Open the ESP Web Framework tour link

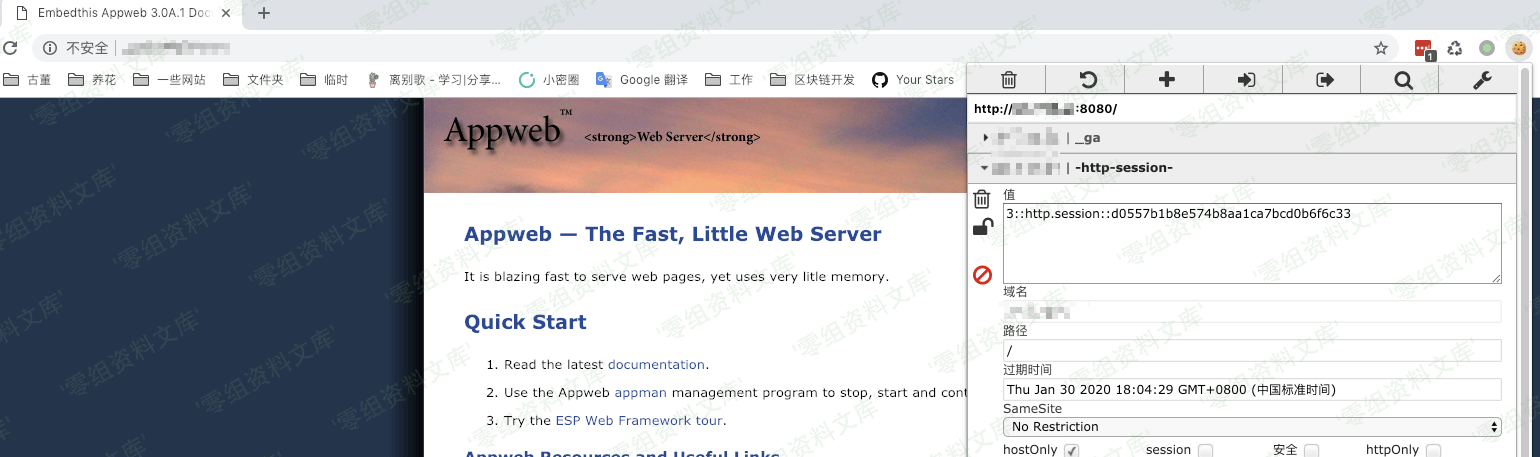coord(638,421)
